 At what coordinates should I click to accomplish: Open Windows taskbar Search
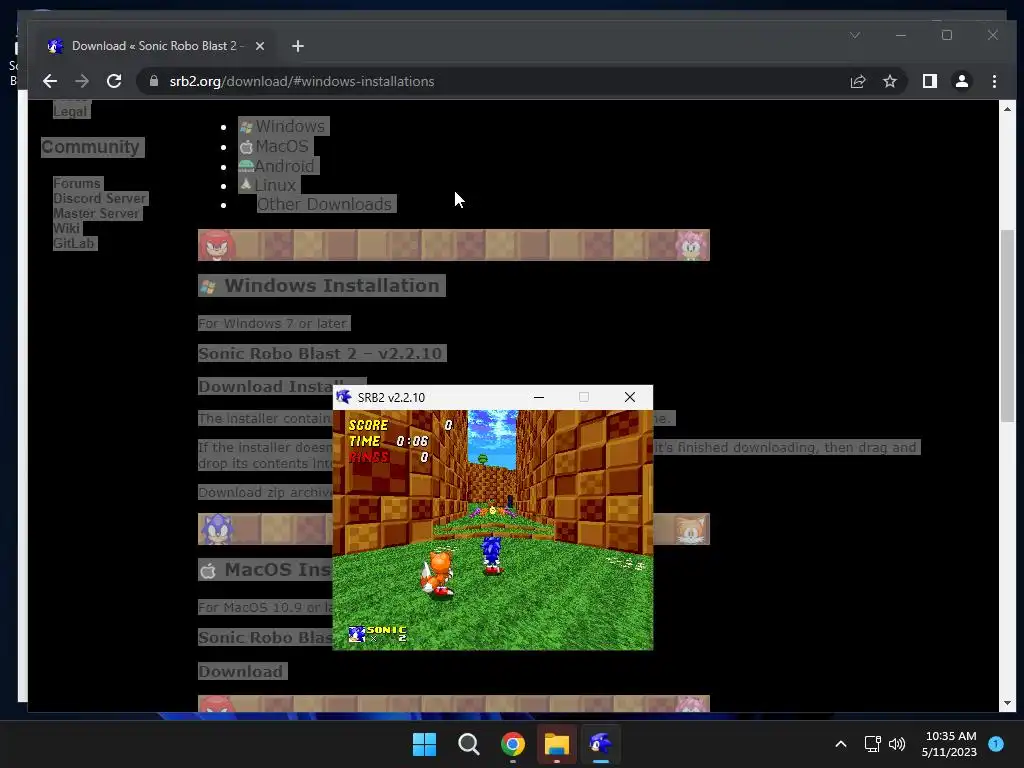pyautogui.click(x=468, y=744)
